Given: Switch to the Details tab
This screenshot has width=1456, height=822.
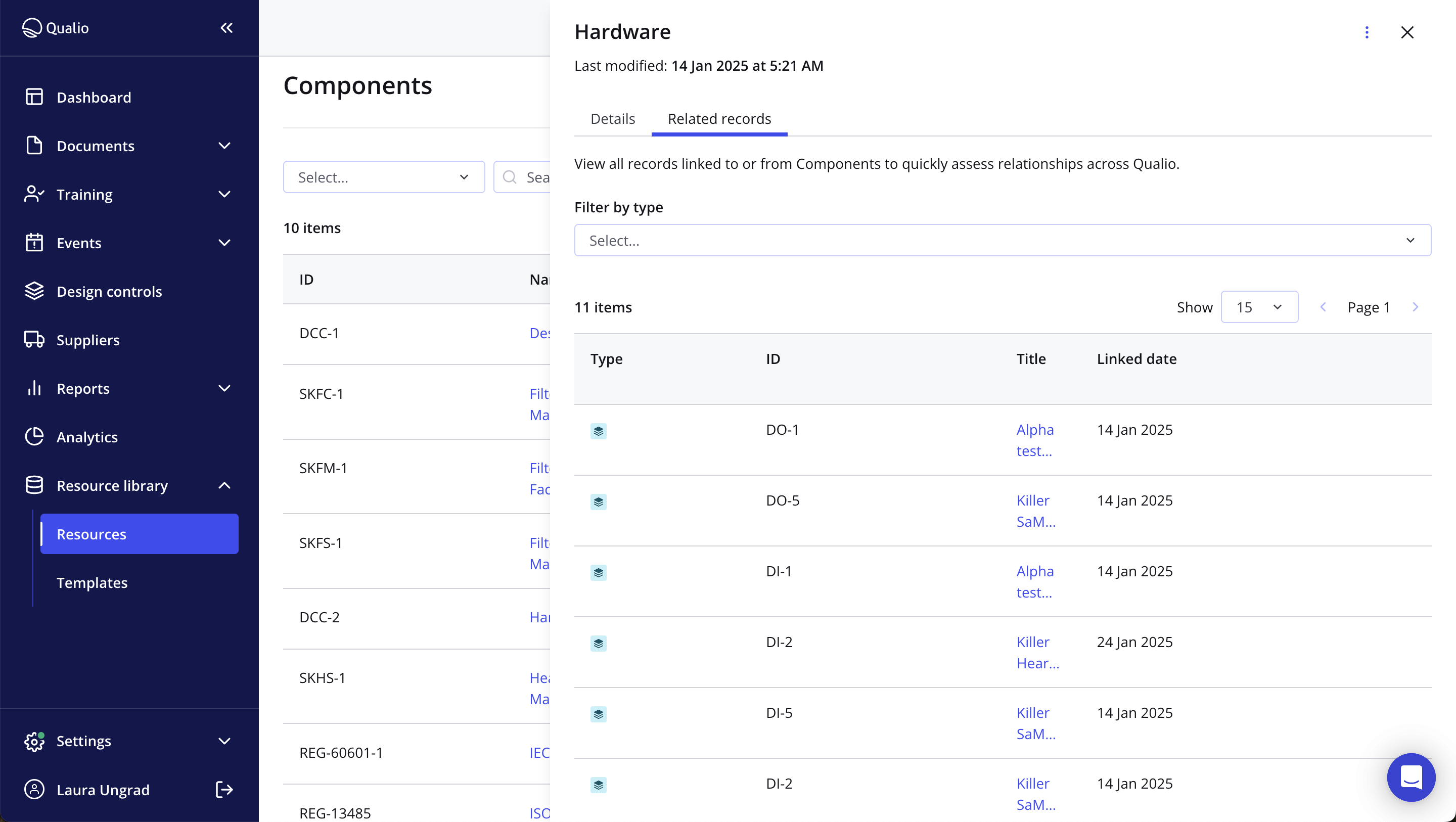Looking at the screenshot, I should point(612,119).
